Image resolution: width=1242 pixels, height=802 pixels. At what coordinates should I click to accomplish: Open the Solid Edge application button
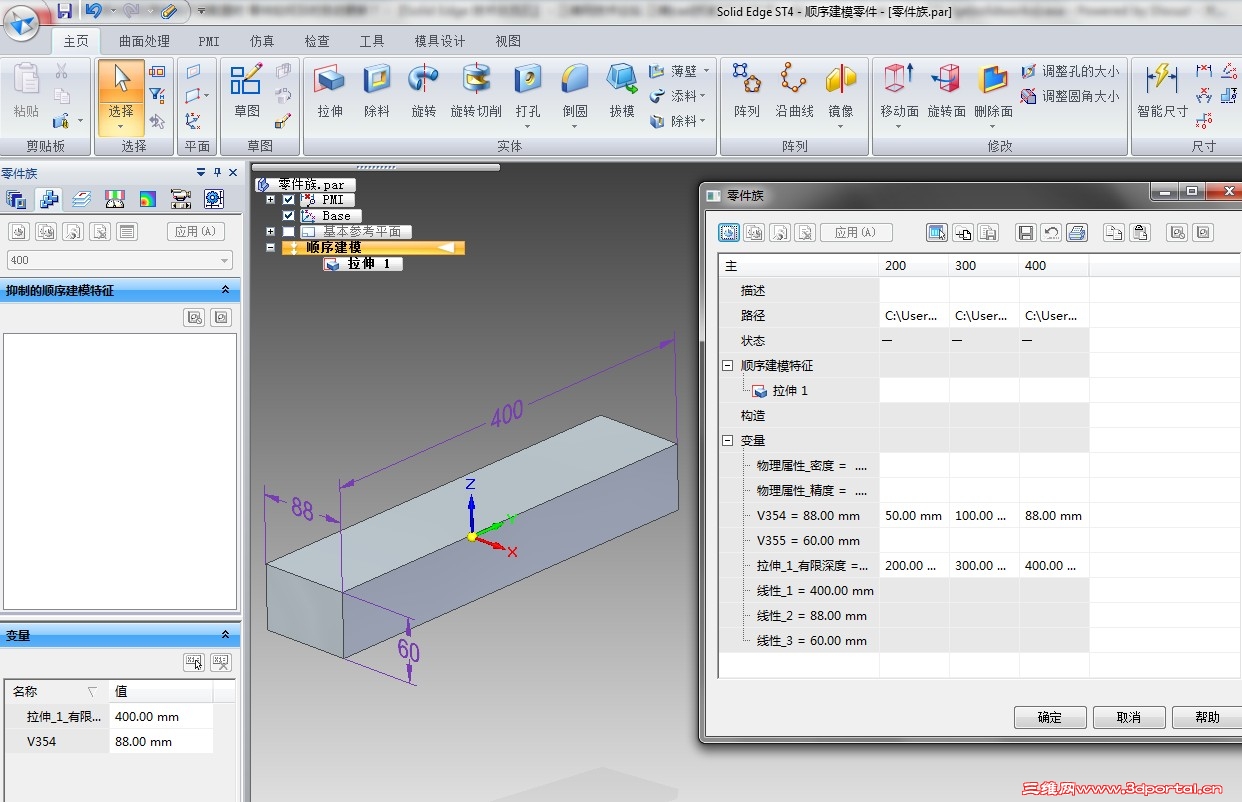(x=22, y=22)
